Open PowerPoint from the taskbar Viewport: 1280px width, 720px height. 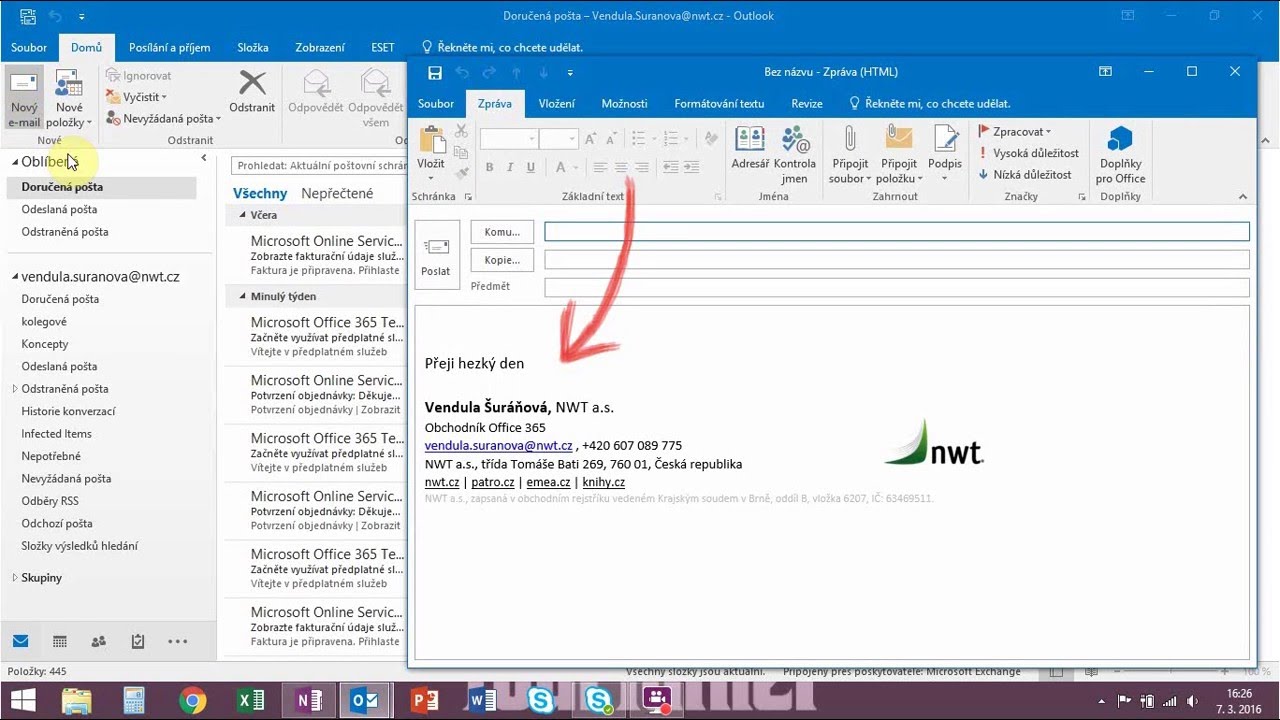click(x=425, y=701)
